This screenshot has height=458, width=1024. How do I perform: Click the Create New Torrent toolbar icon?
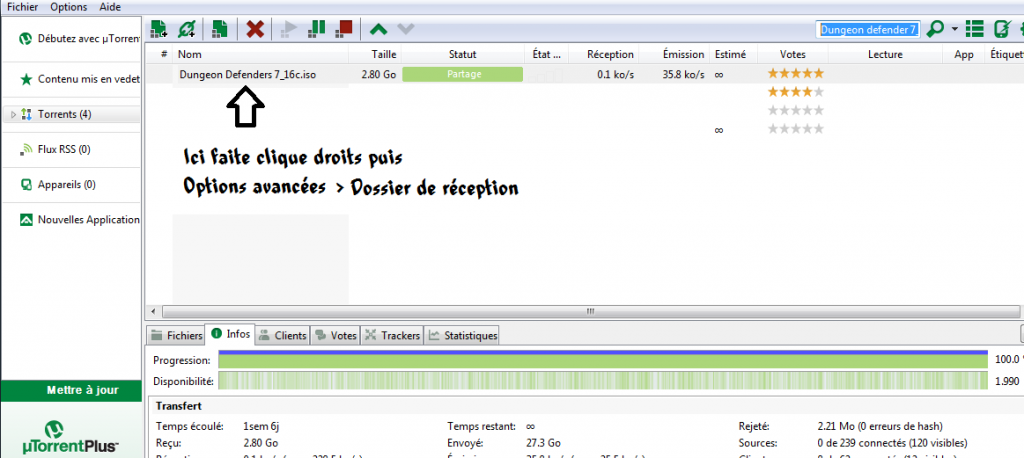[x=220, y=29]
